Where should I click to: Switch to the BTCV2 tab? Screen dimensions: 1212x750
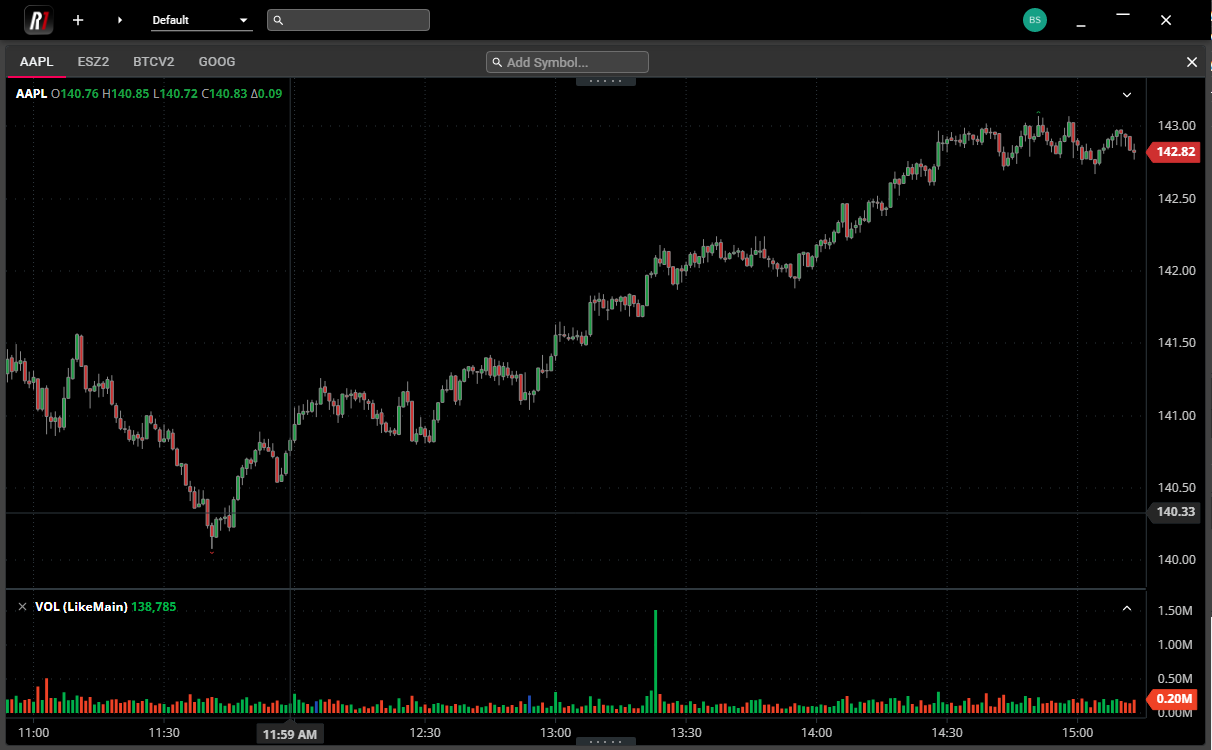(154, 62)
